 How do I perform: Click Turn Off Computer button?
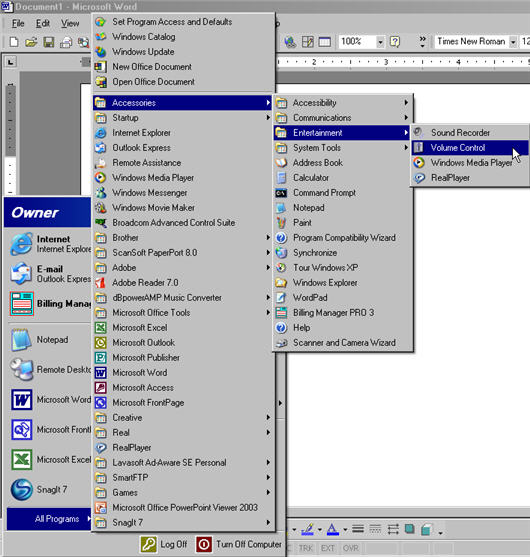click(239, 544)
